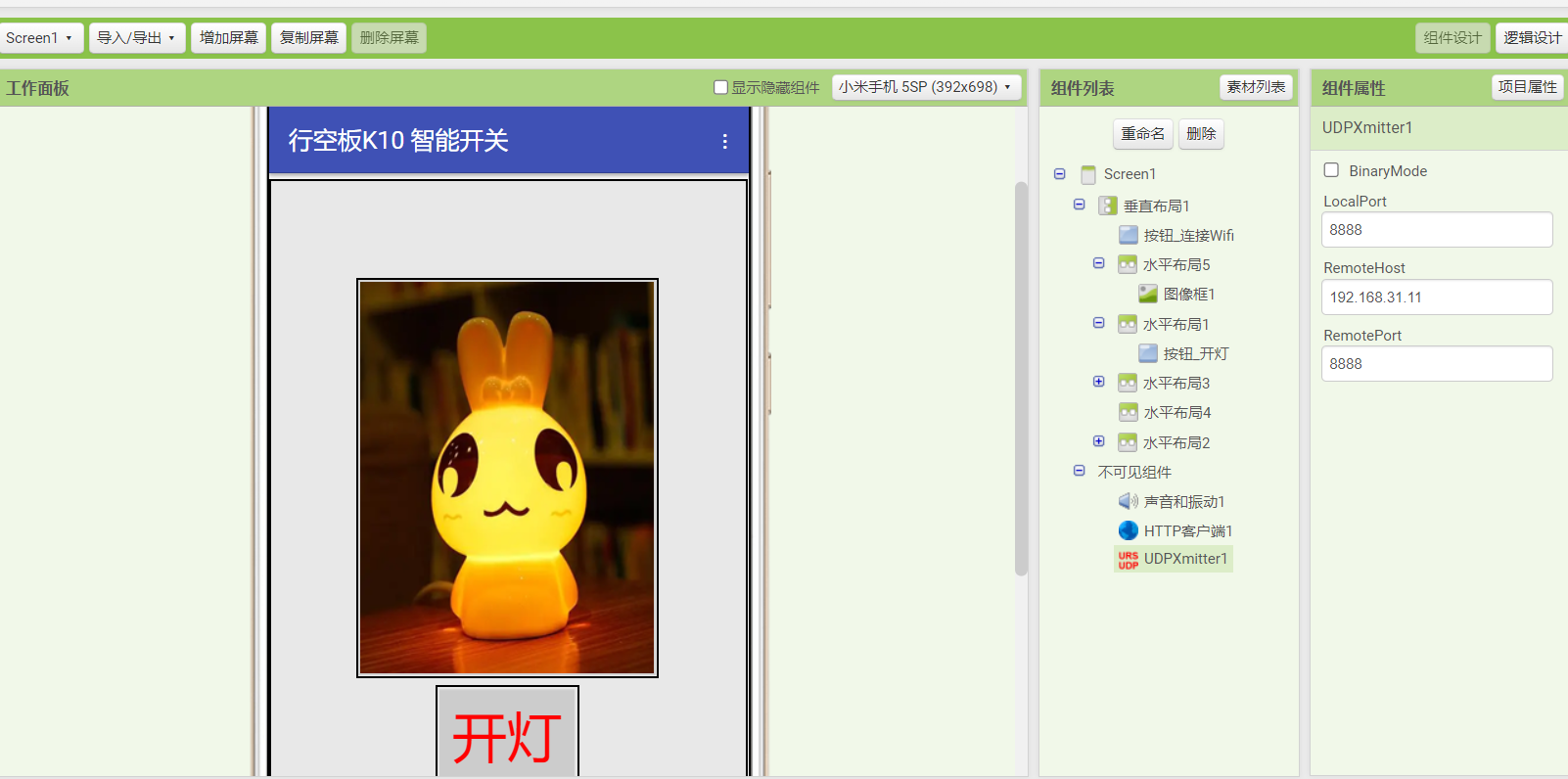Click the 按钮_开灯 button icon
The image size is (1568, 779).
pos(1148,353)
